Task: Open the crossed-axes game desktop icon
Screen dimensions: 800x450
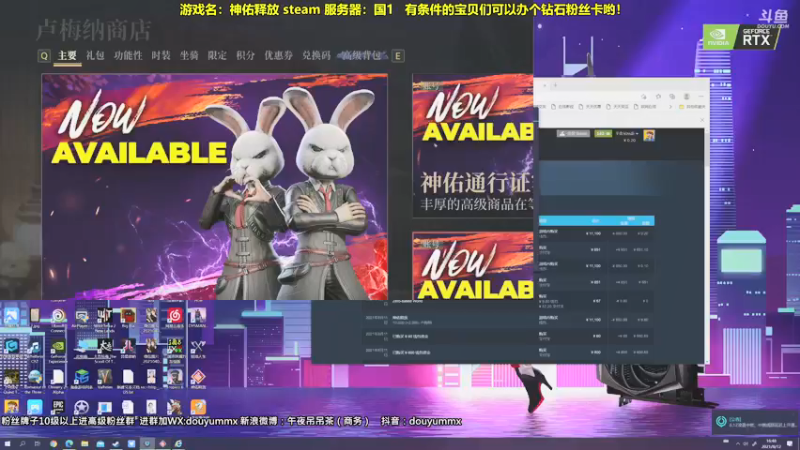Action: pos(198,349)
